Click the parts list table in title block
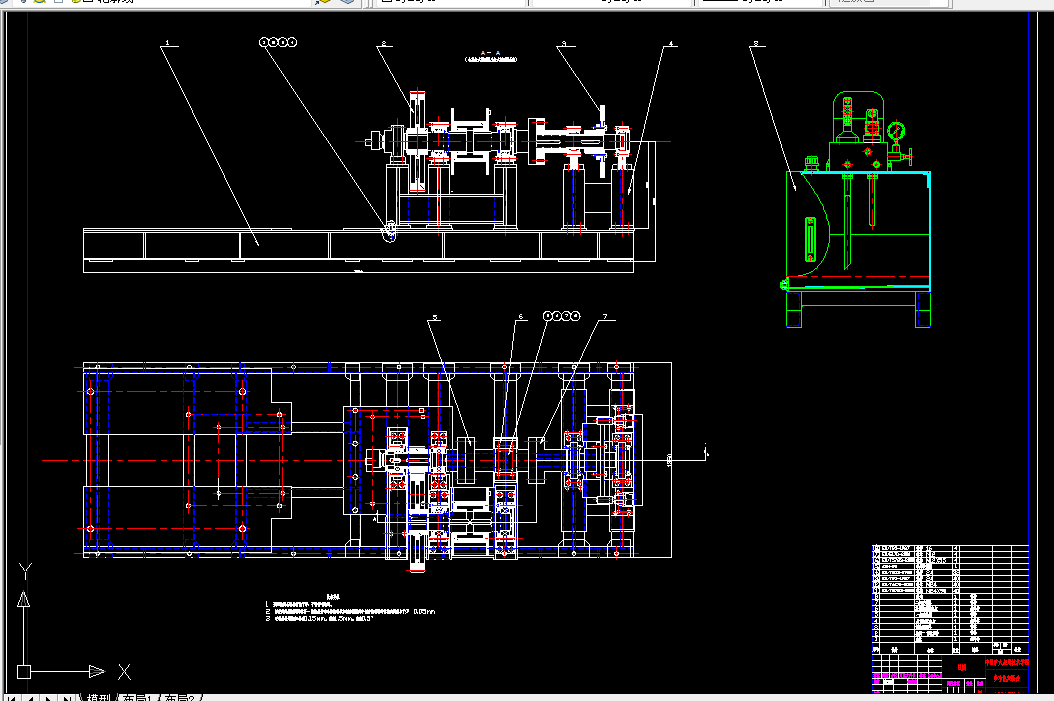The width and height of the screenshot is (1054, 701). tap(950, 600)
